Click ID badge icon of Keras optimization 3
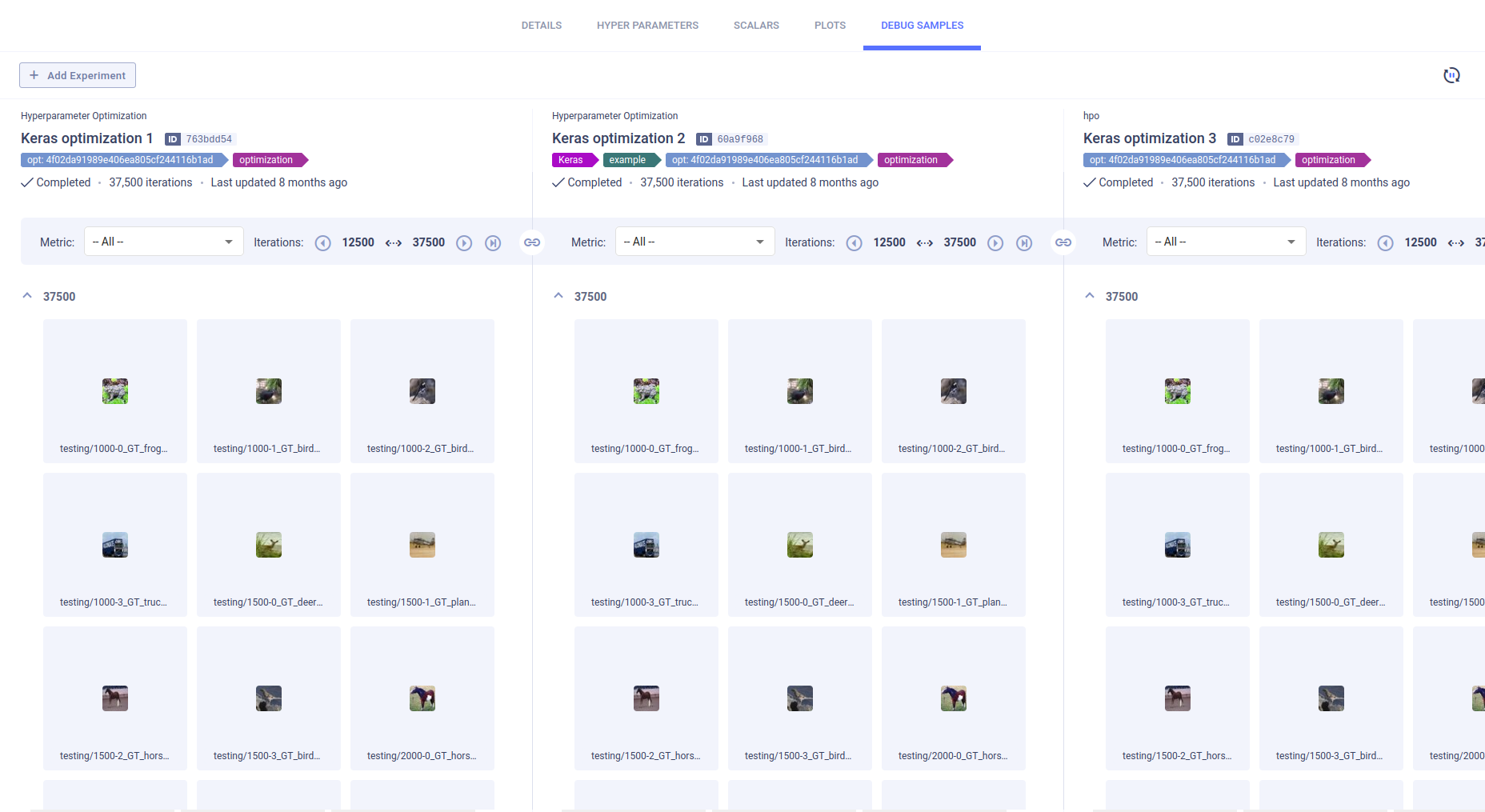Screen dimensions: 1485x812 click(1235, 139)
